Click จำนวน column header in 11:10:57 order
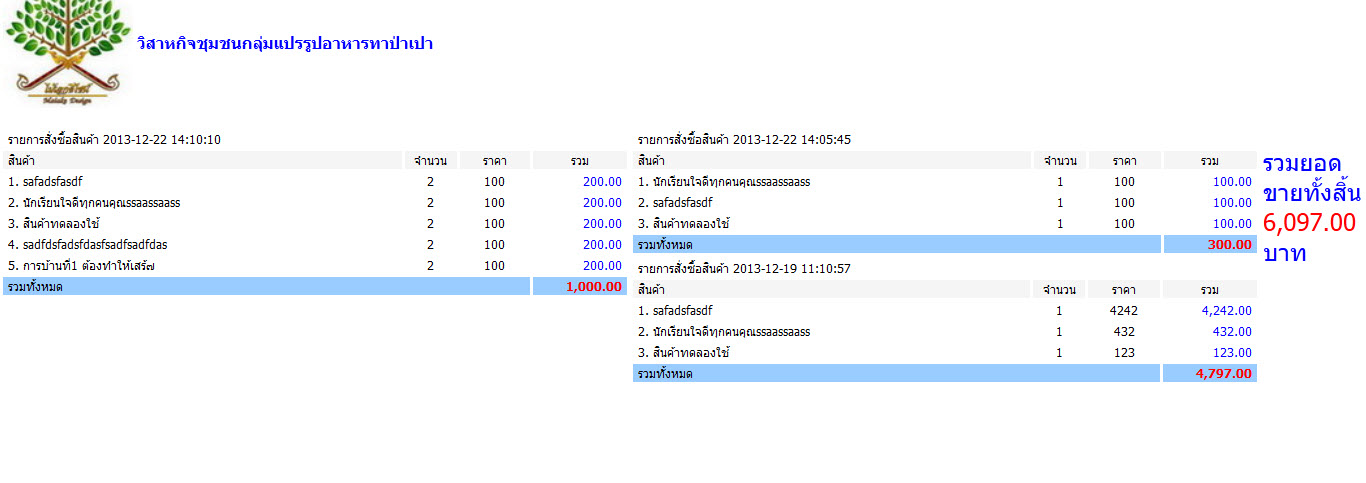 [1060, 290]
